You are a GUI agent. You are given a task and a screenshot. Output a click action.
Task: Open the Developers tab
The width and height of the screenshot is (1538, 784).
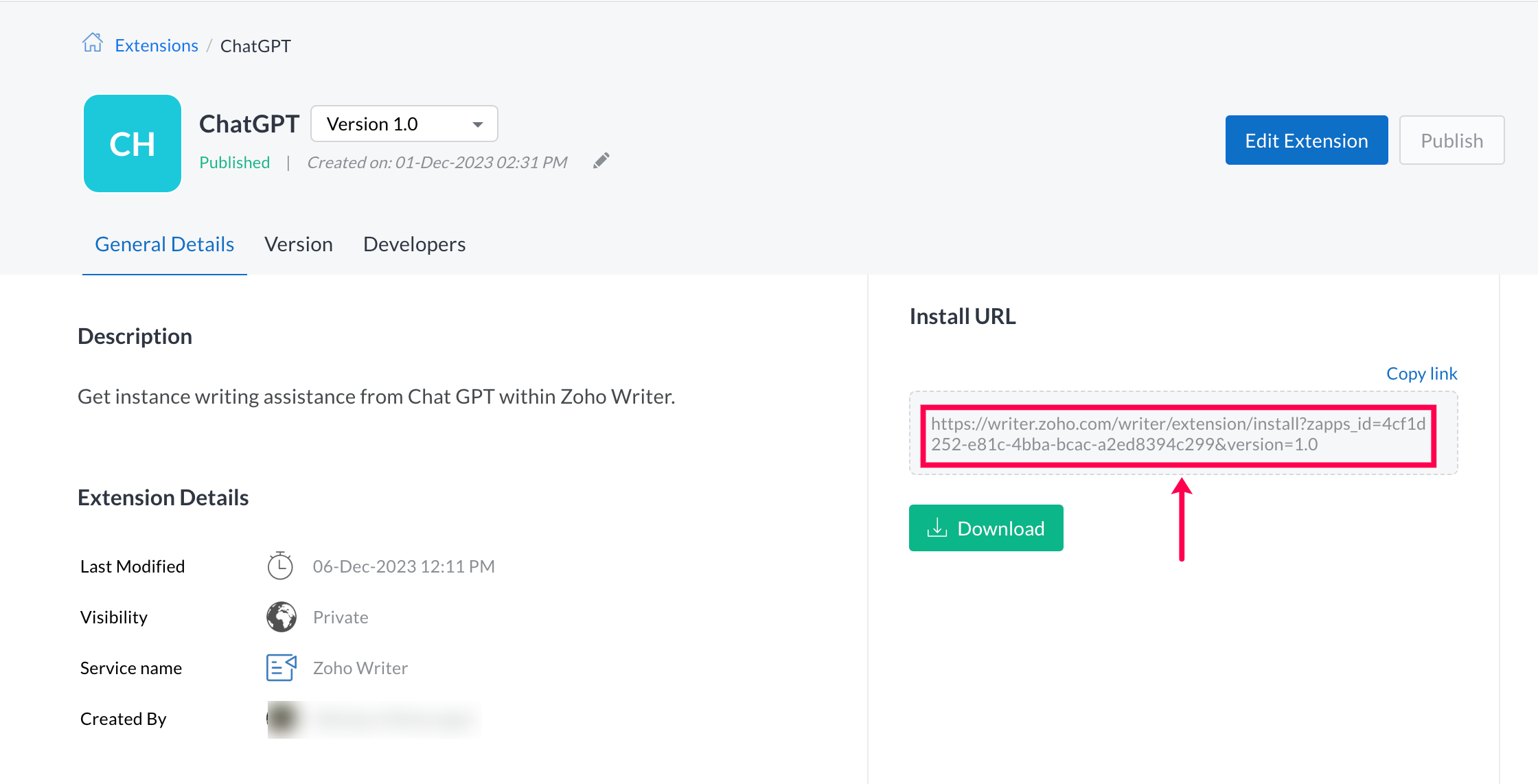[x=414, y=244]
